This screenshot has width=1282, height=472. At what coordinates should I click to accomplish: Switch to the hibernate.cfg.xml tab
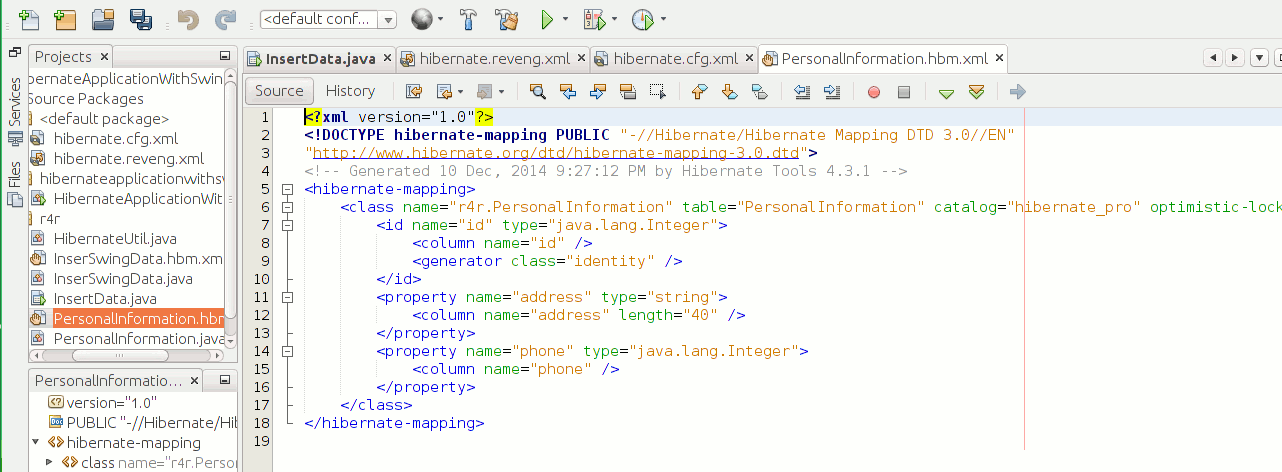click(675, 59)
